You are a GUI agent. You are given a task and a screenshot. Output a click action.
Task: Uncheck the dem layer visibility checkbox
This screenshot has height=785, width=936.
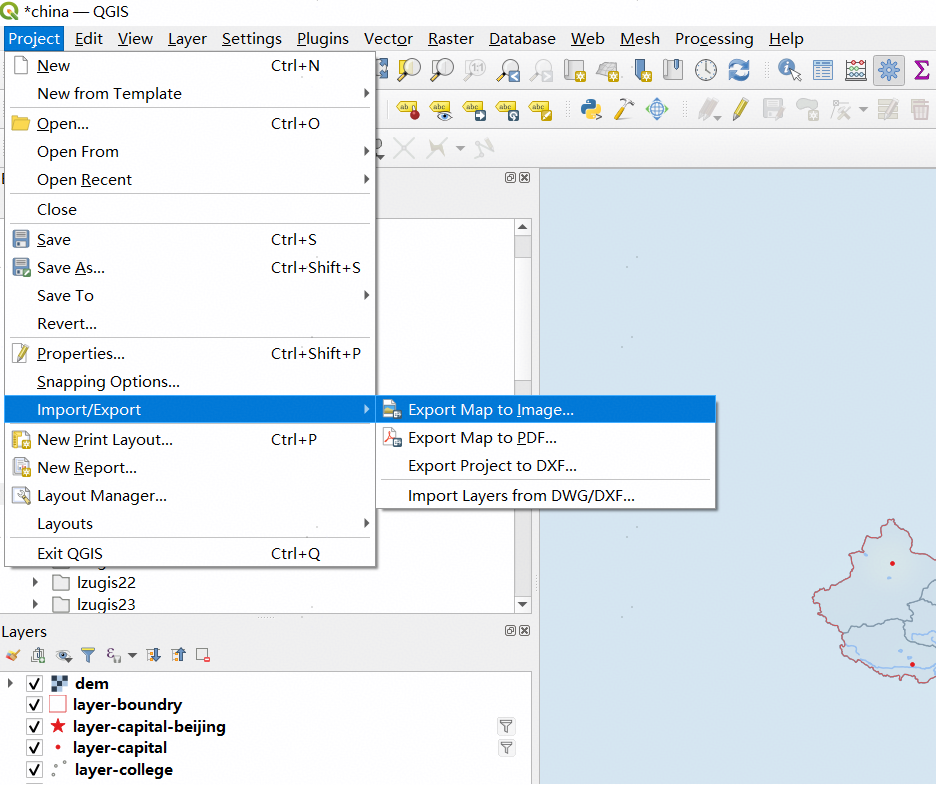point(35,684)
